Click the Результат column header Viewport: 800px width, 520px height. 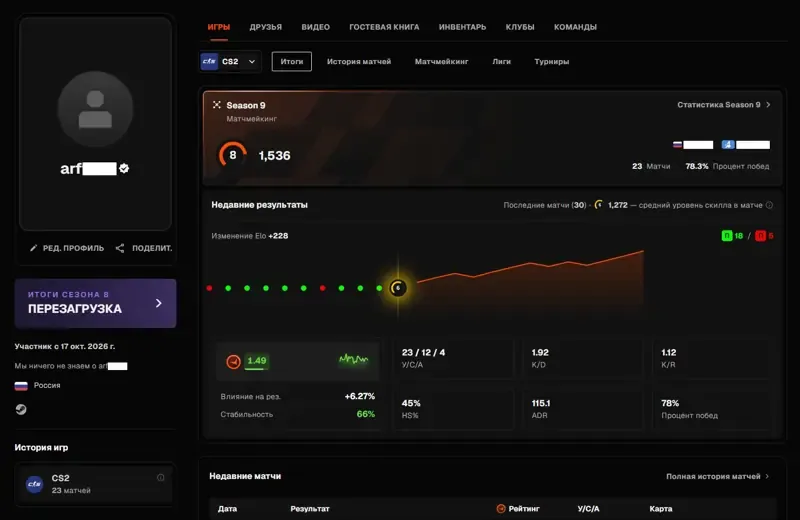pos(310,508)
